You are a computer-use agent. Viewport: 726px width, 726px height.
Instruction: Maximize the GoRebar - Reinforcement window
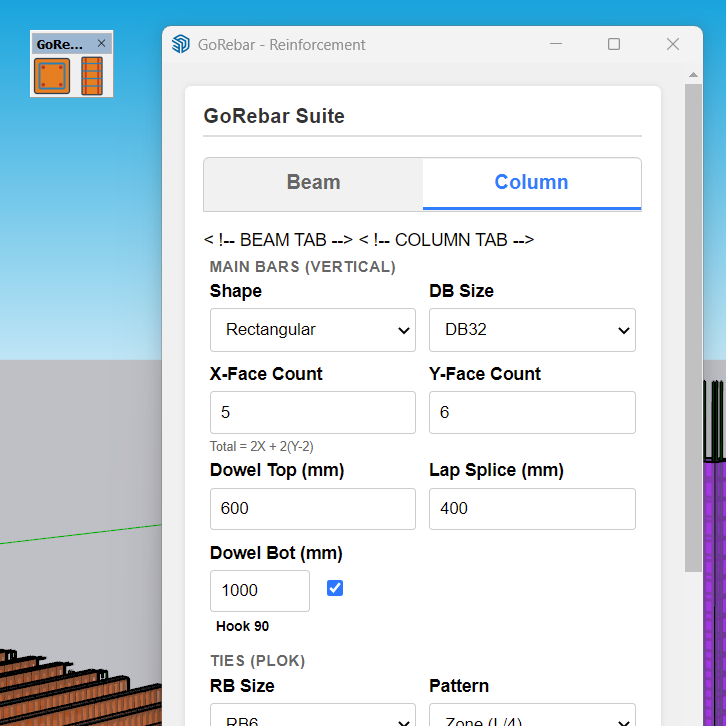click(x=614, y=44)
